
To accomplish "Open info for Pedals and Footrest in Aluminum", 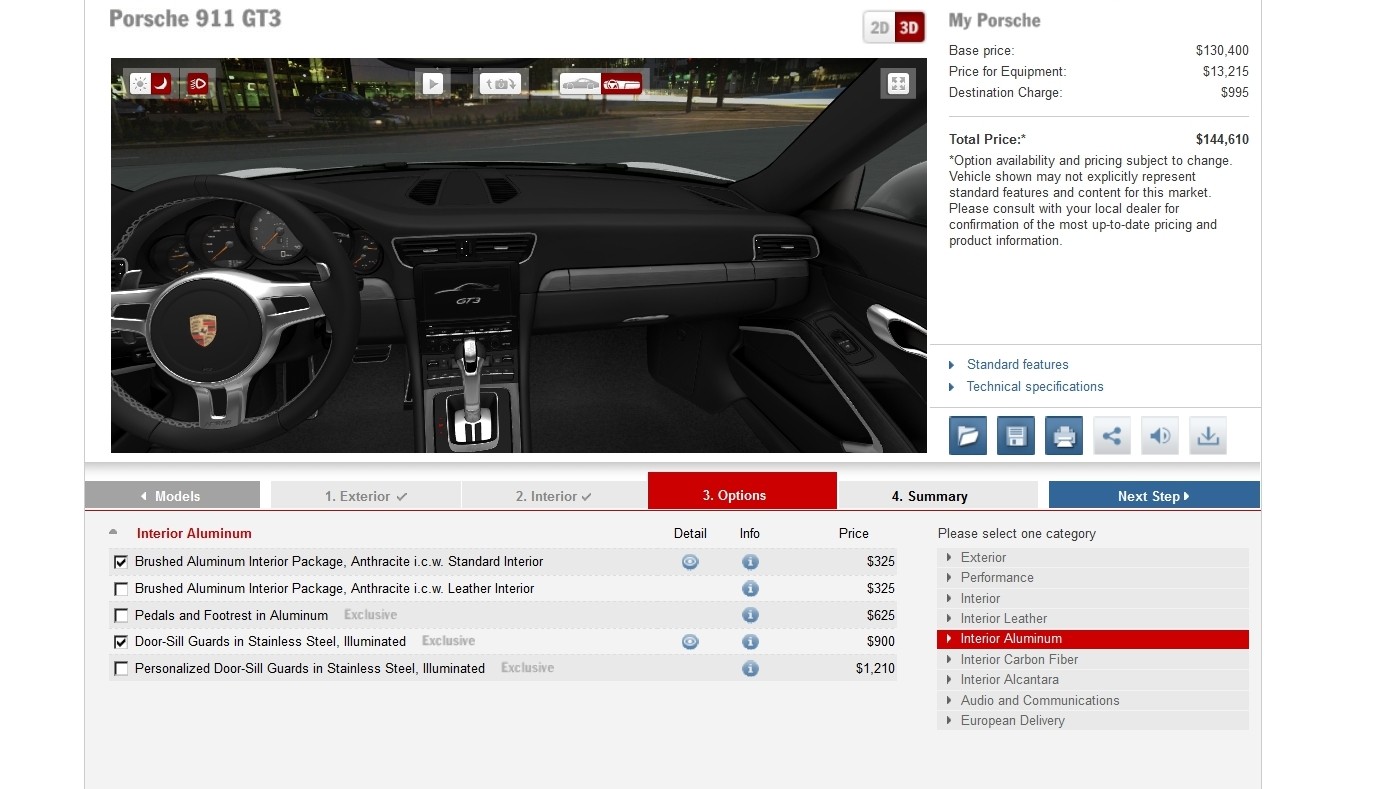I will pos(750,615).
